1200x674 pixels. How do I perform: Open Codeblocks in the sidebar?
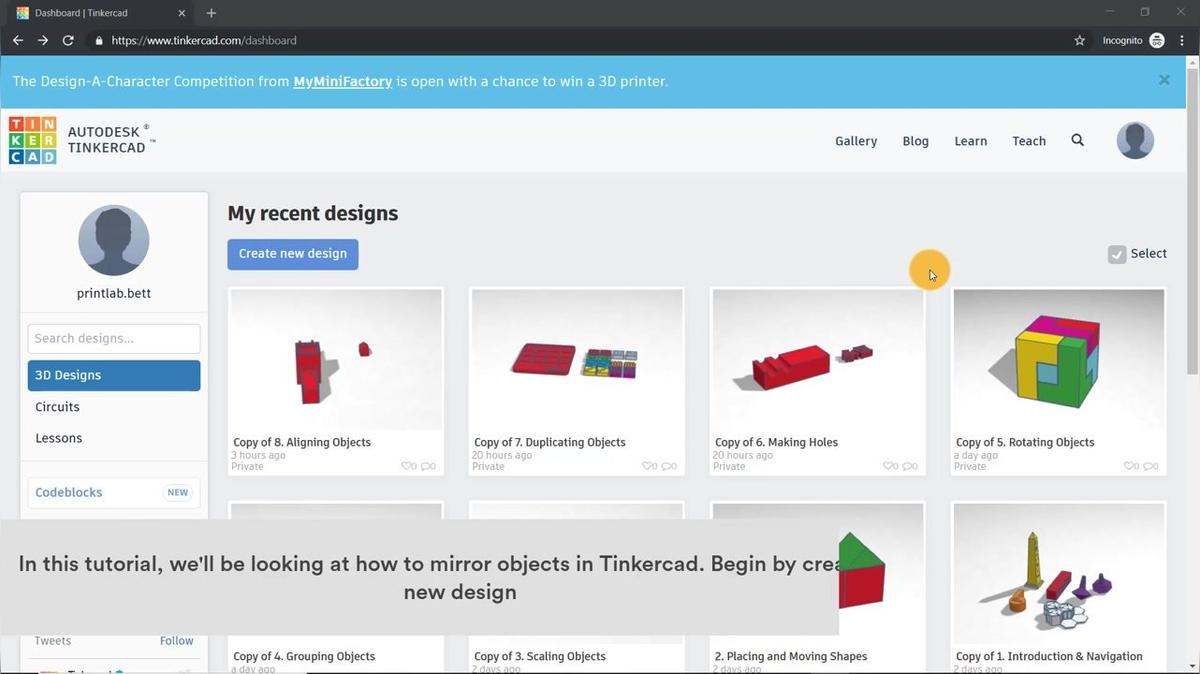pos(114,492)
